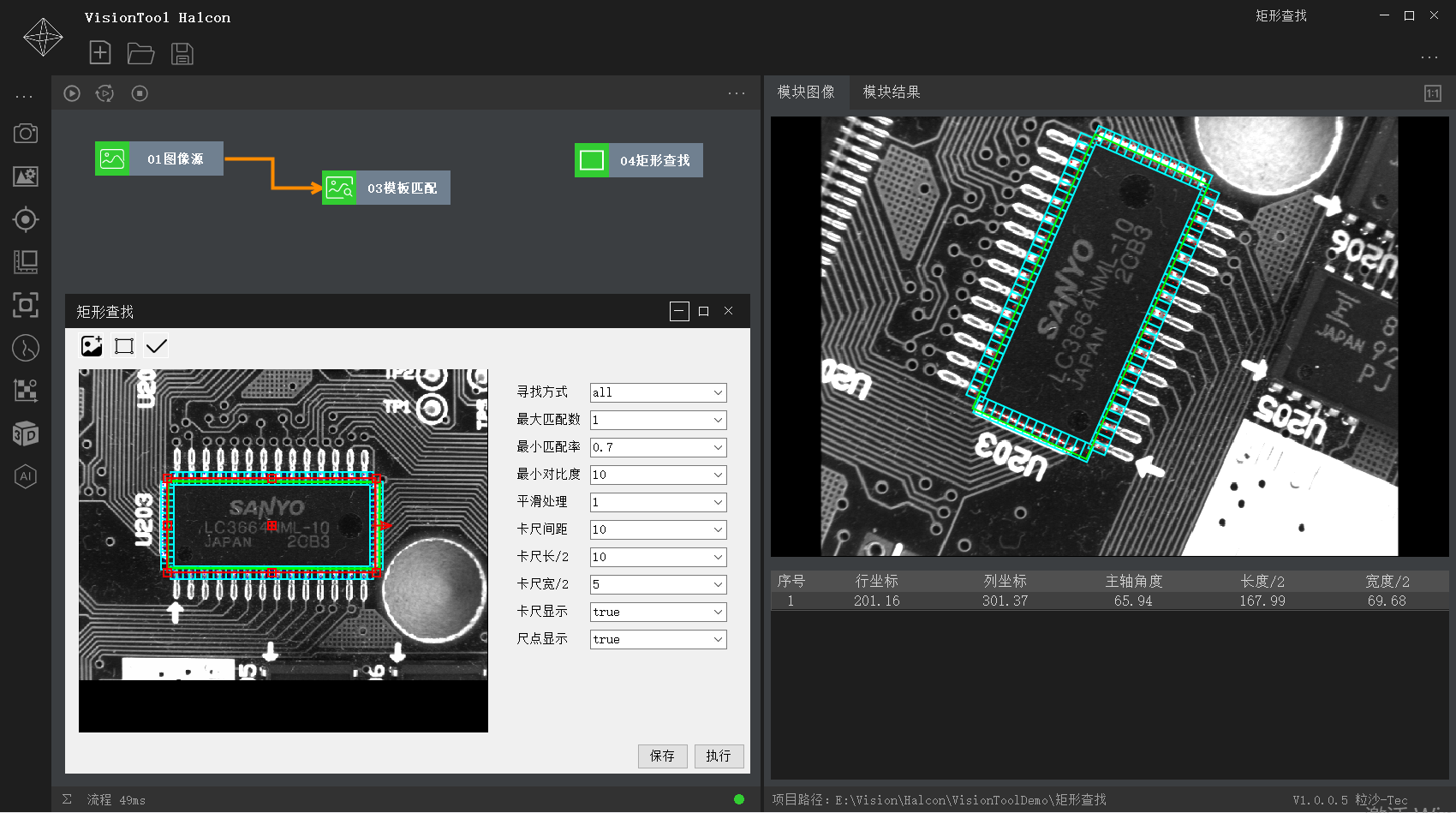Image resolution: width=1456 pixels, height=813 pixels.
Task: Select draw rectangle ROI tool
Action: 124,346
